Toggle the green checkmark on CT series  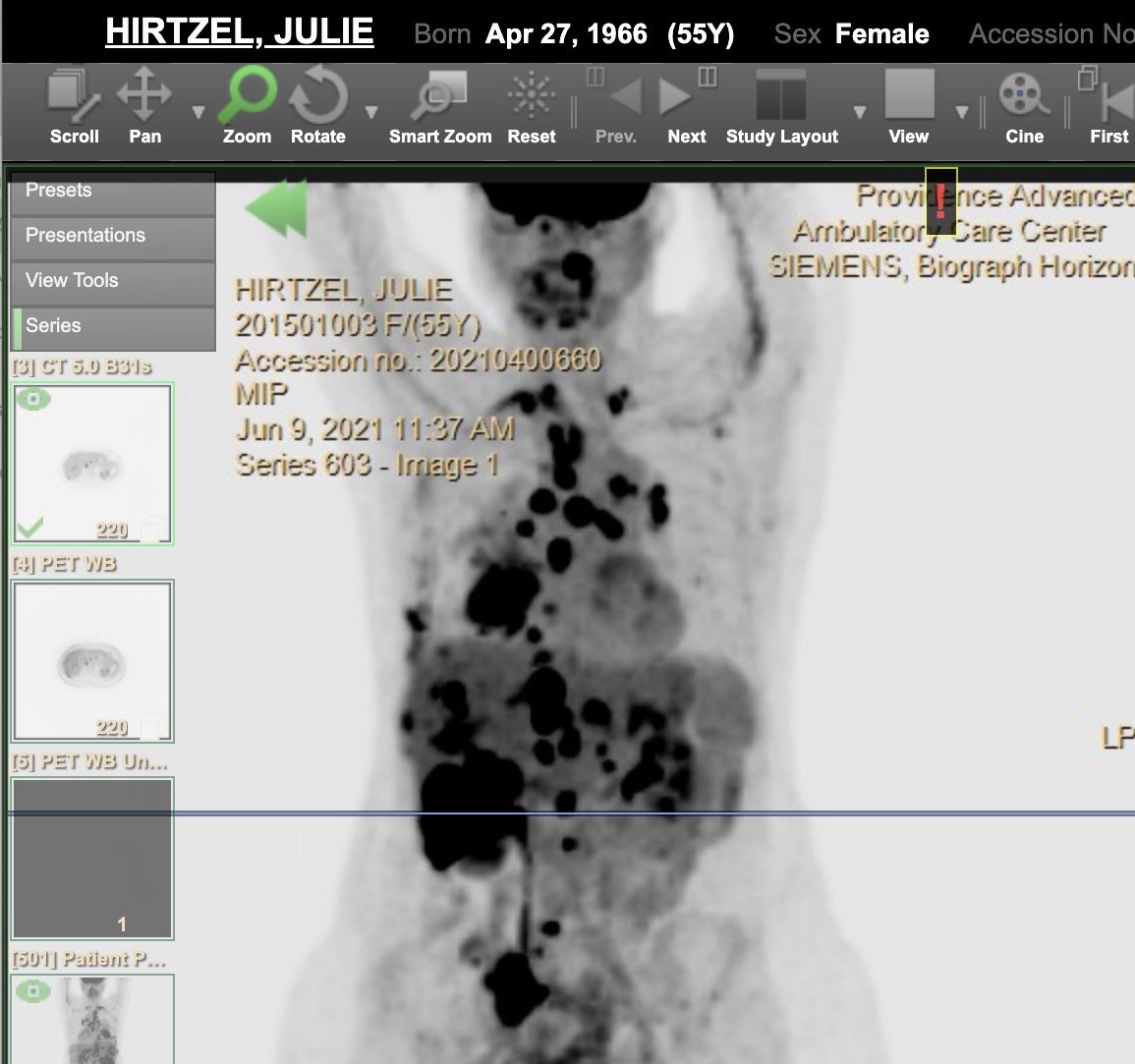[30, 529]
